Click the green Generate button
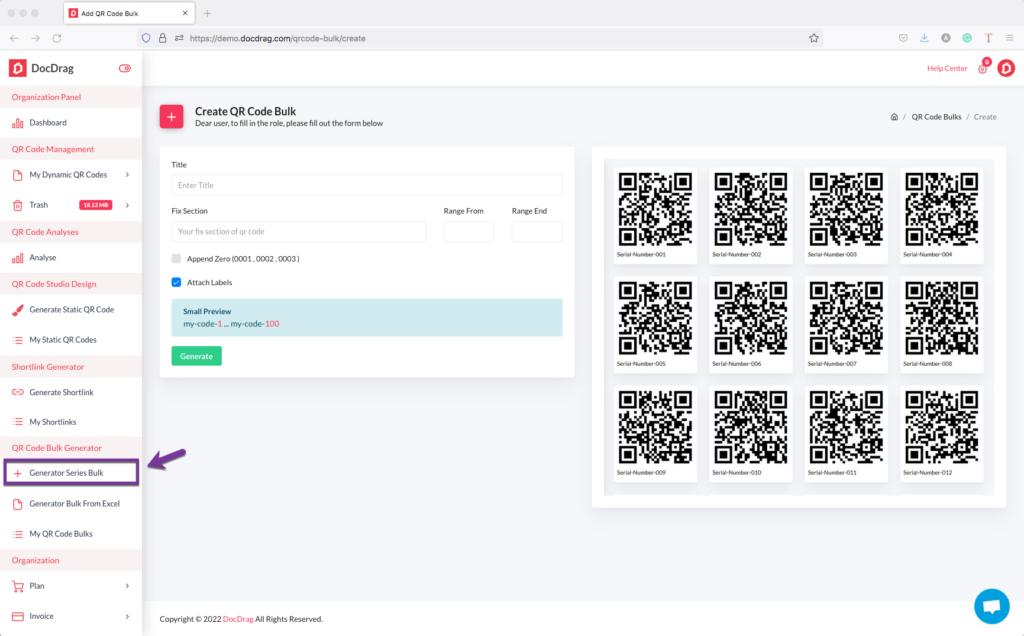This screenshot has height=636, width=1024. pyautogui.click(x=196, y=355)
